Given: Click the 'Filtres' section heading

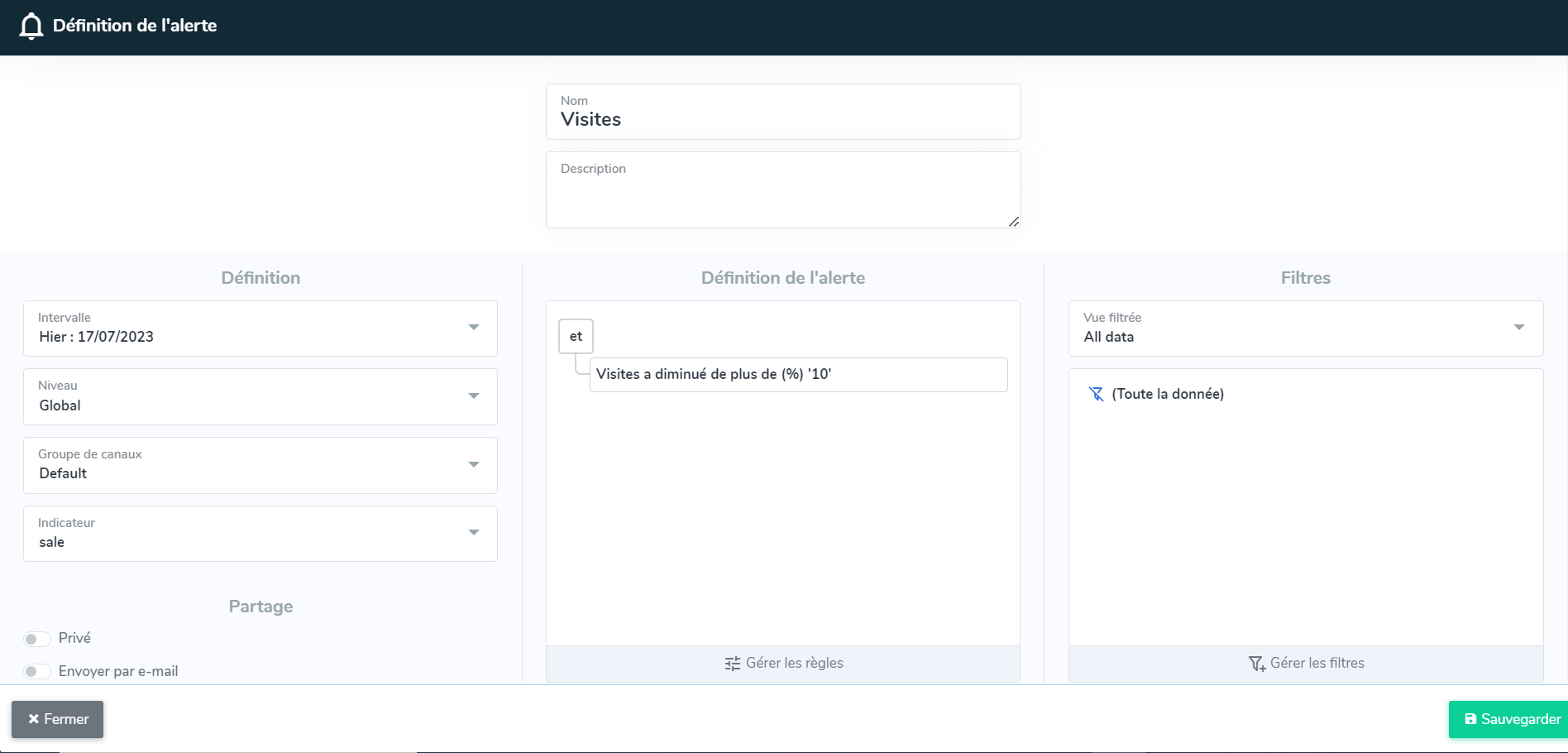Looking at the screenshot, I should coord(1306,278).
